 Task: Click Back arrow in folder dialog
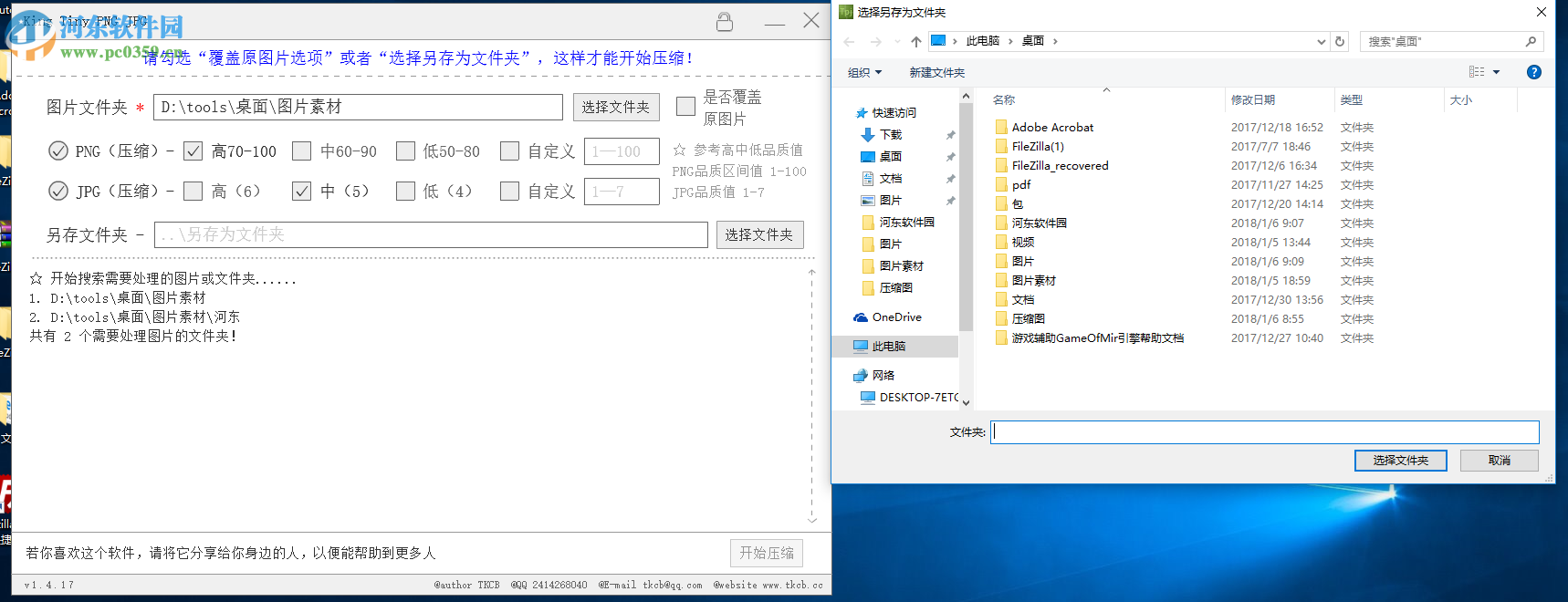[849, 42]
